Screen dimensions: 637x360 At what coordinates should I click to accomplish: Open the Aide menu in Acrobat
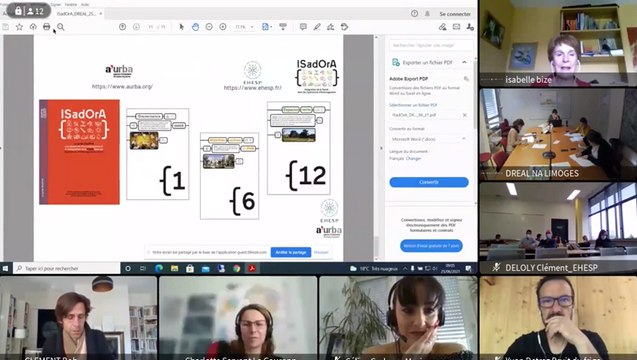[x=85, y=4]
